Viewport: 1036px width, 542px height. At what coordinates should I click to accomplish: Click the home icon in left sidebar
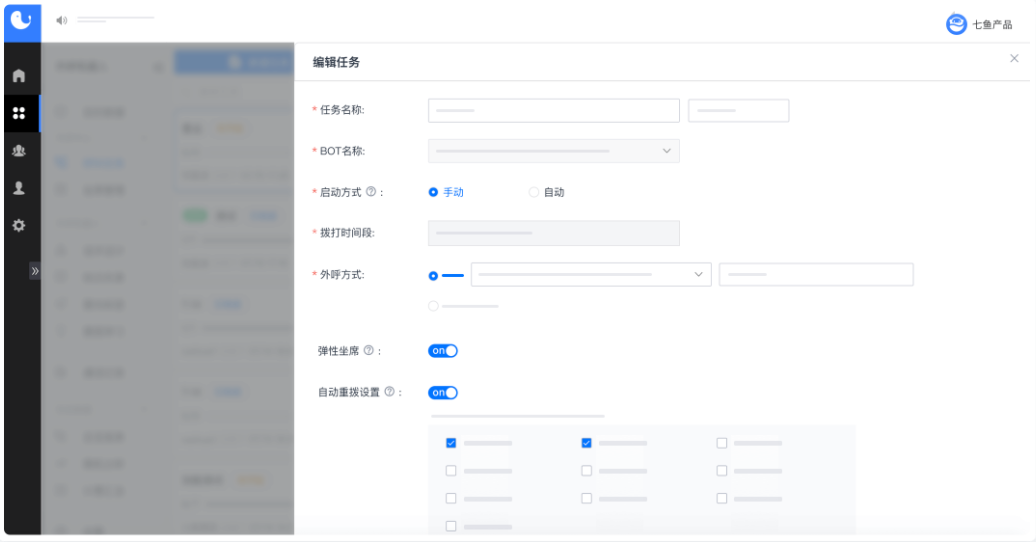pyautogui.click(x=18, y=76)
